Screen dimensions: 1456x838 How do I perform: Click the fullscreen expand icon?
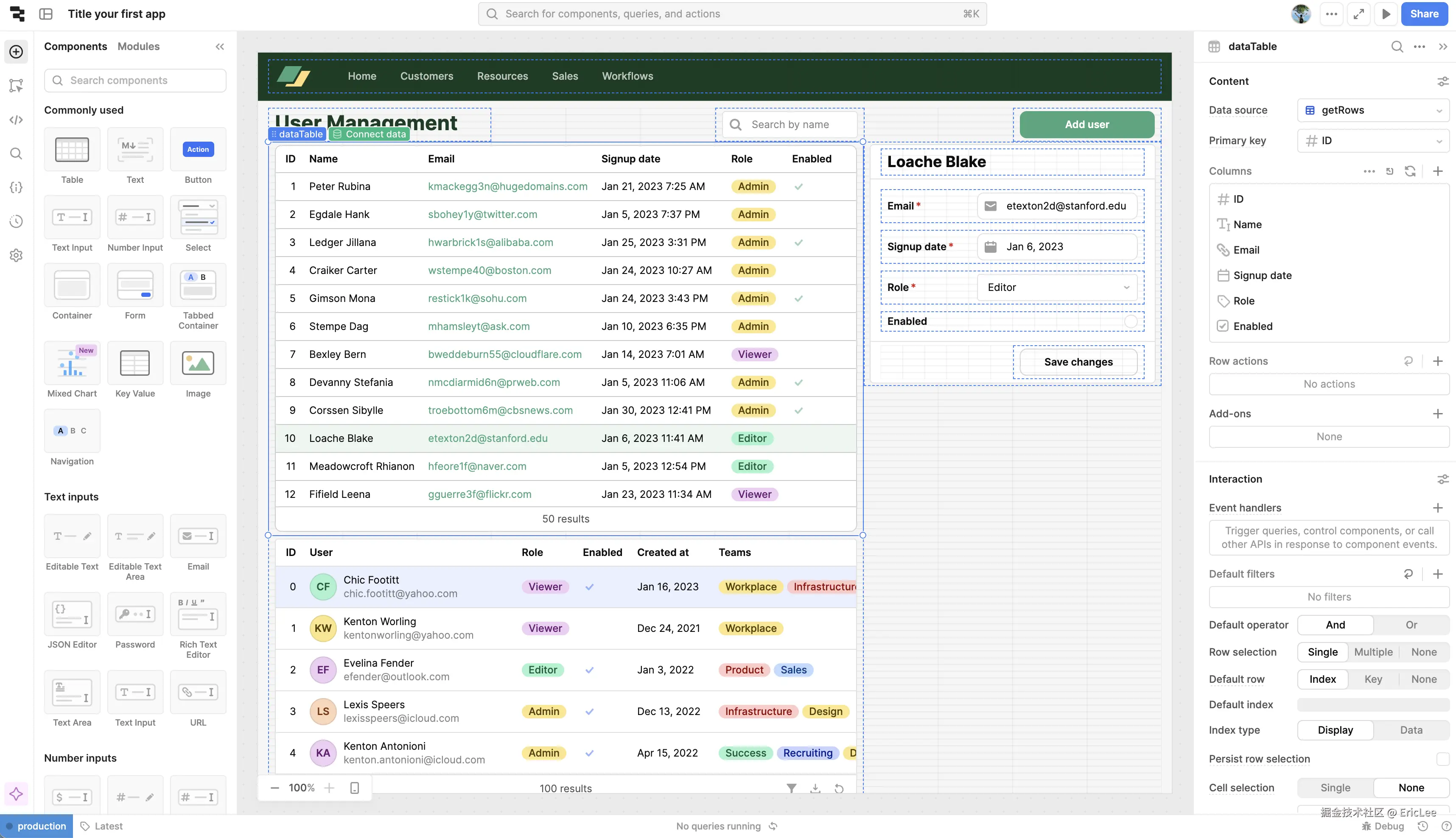[1359, 14]
